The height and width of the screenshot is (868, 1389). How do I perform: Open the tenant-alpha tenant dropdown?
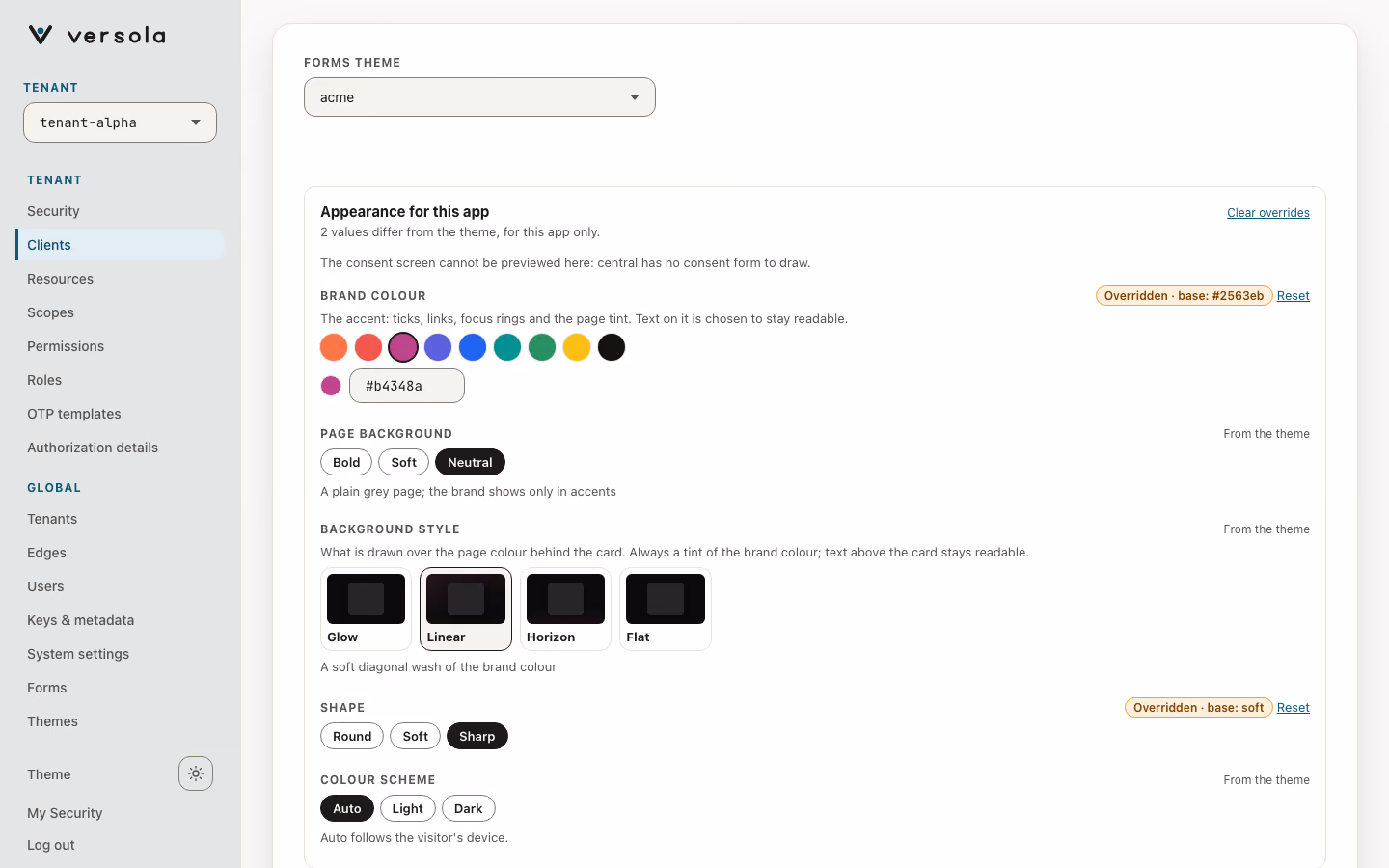coord(120,122)
